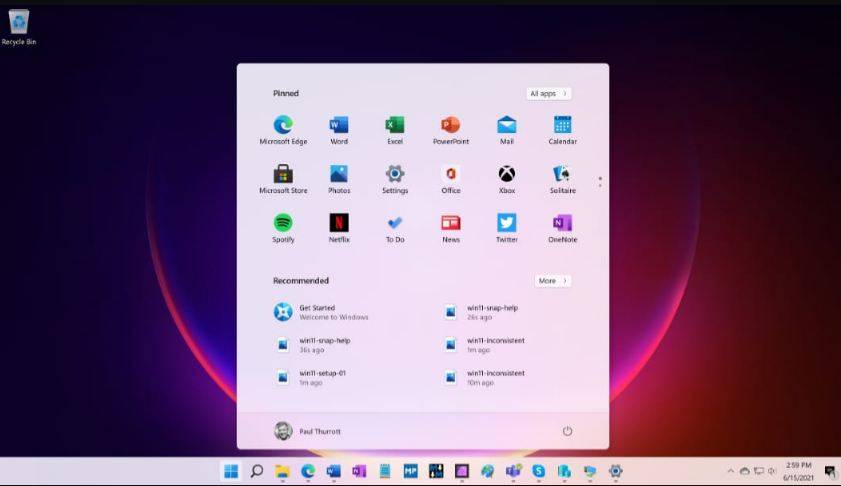This screenshot has height=486, width=841.
Task: Start PowerPoint from the pinned grid
Action: (451, 130)
